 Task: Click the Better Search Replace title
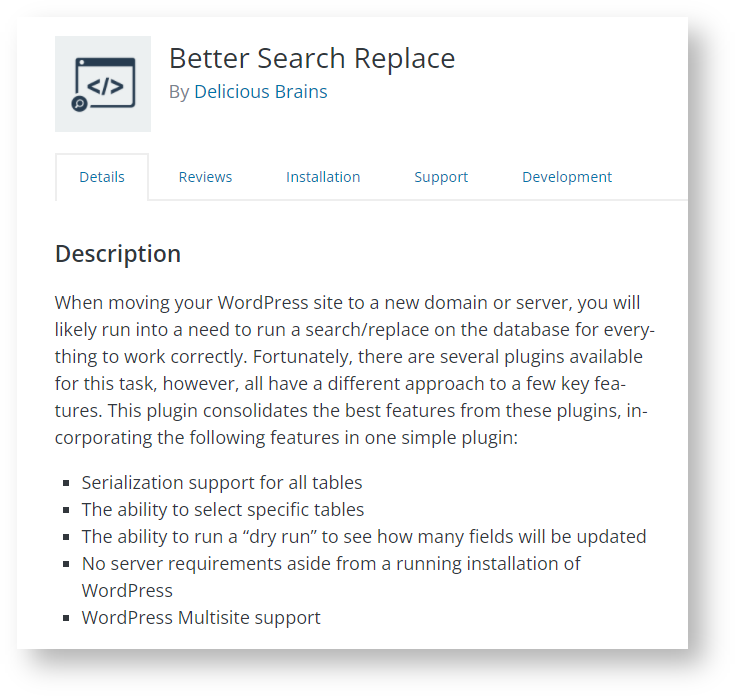(312, 58)
